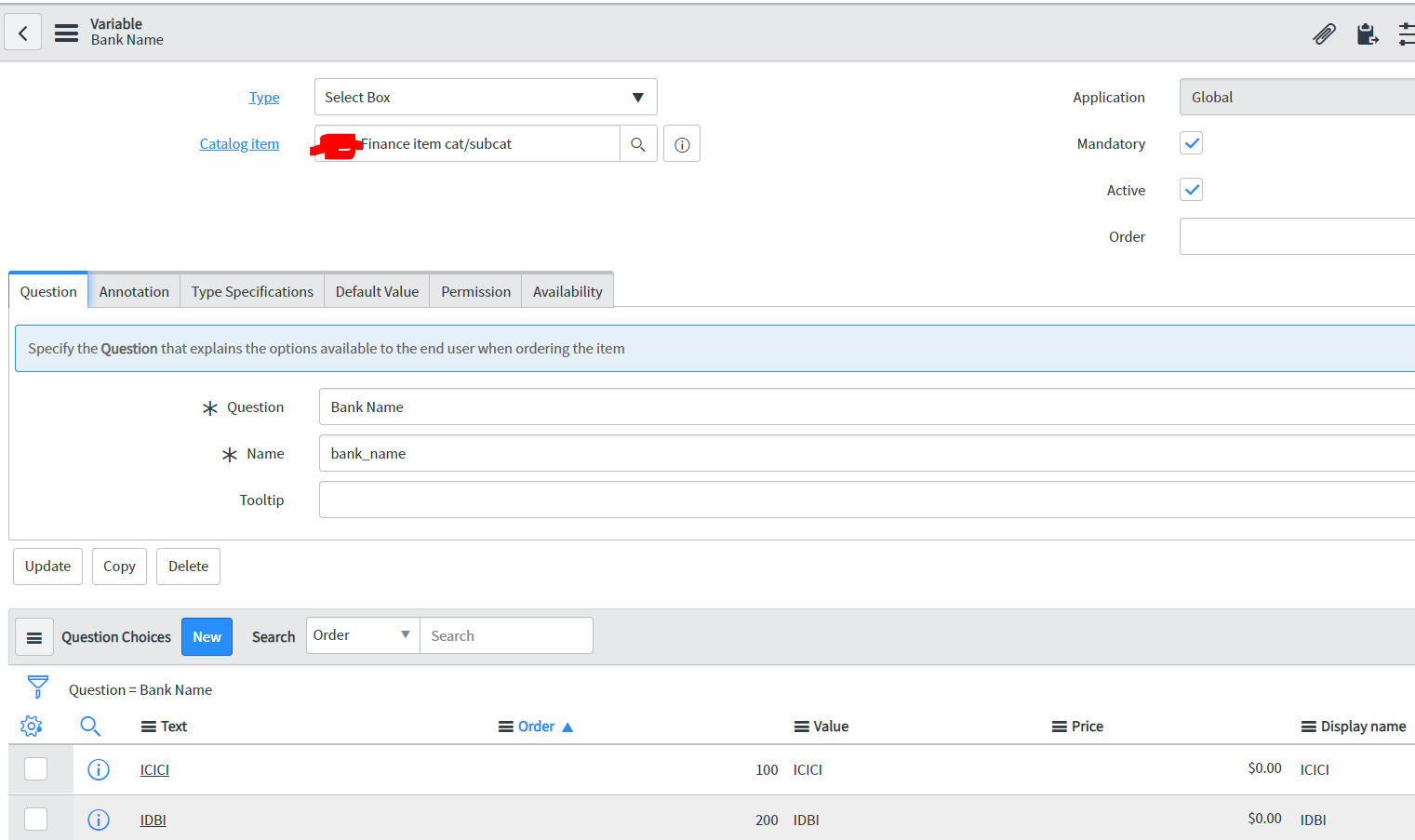The width and height of the screenshot is (1415, 840).
Task: Click the funnel filter icon above Question Choices
Action: click(37, 686)
